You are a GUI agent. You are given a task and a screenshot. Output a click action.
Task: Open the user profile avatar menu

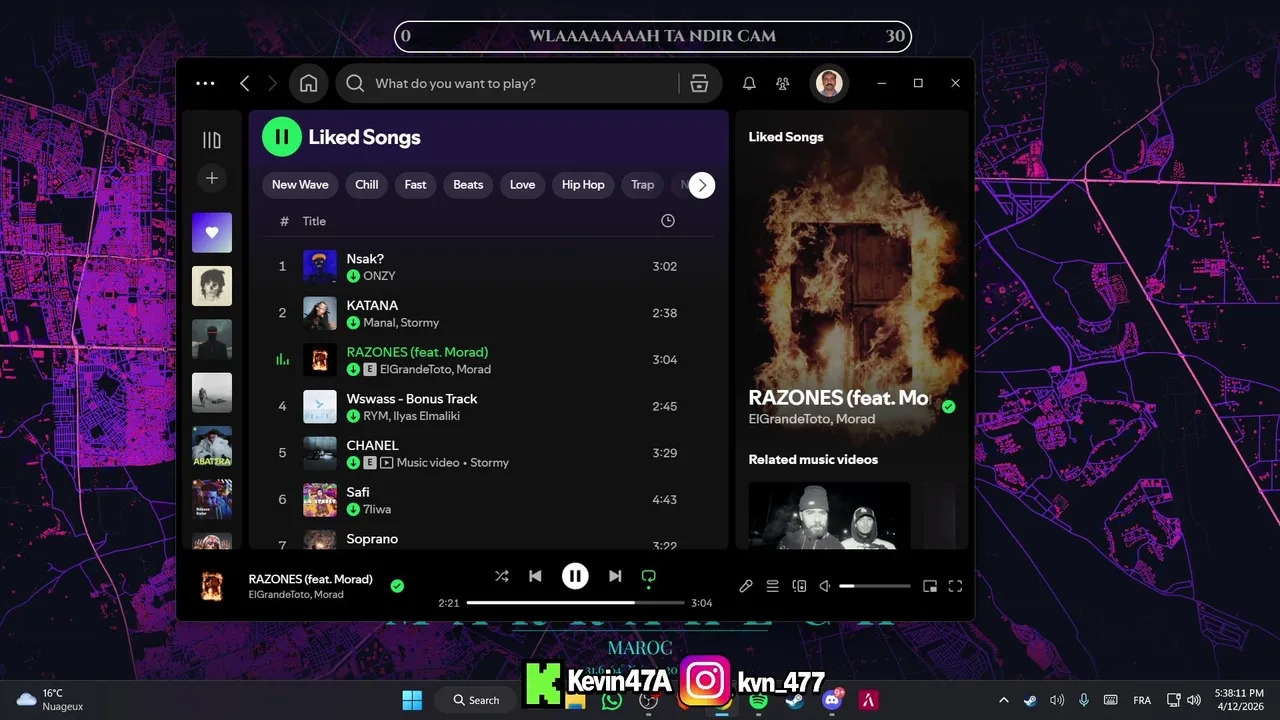pos(829,84)
